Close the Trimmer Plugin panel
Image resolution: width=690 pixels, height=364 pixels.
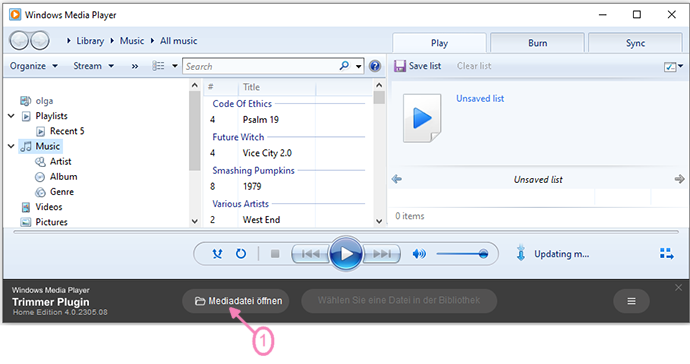point(678,287)
